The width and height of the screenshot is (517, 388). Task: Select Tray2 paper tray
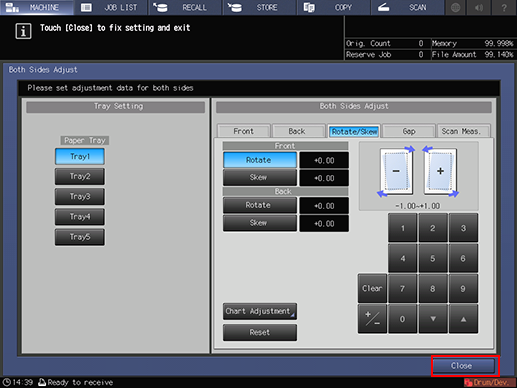[80, 176]
